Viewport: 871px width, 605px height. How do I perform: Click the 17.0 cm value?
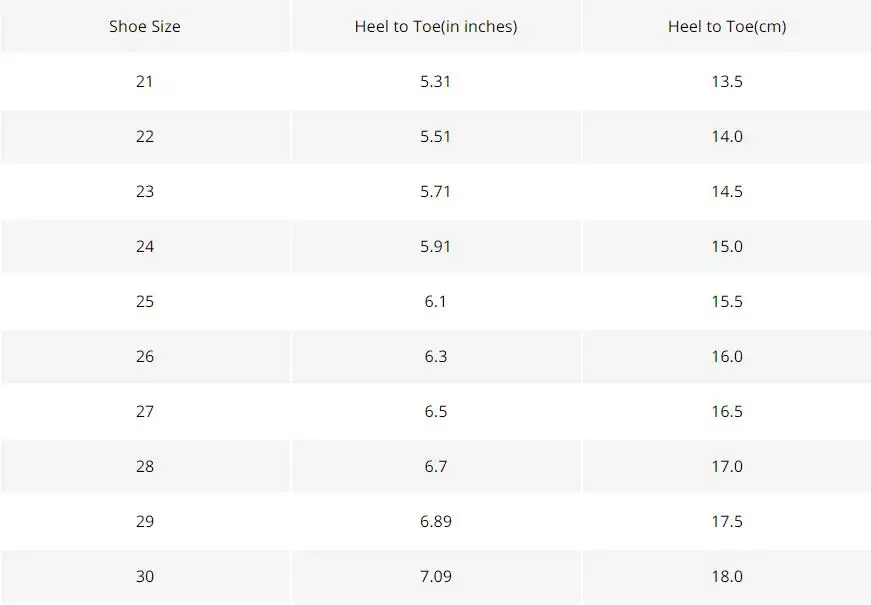click(x=727, y=467)
